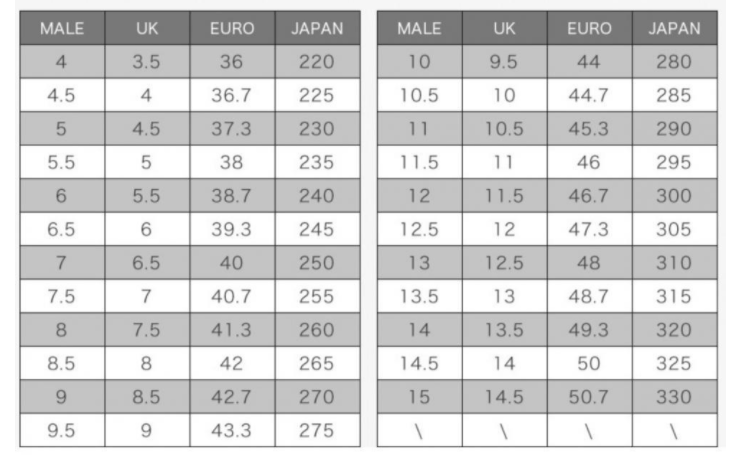This screenshot has height=473, width=750.
Task: Click the Japan 275 cell
Action: [316, 432]
